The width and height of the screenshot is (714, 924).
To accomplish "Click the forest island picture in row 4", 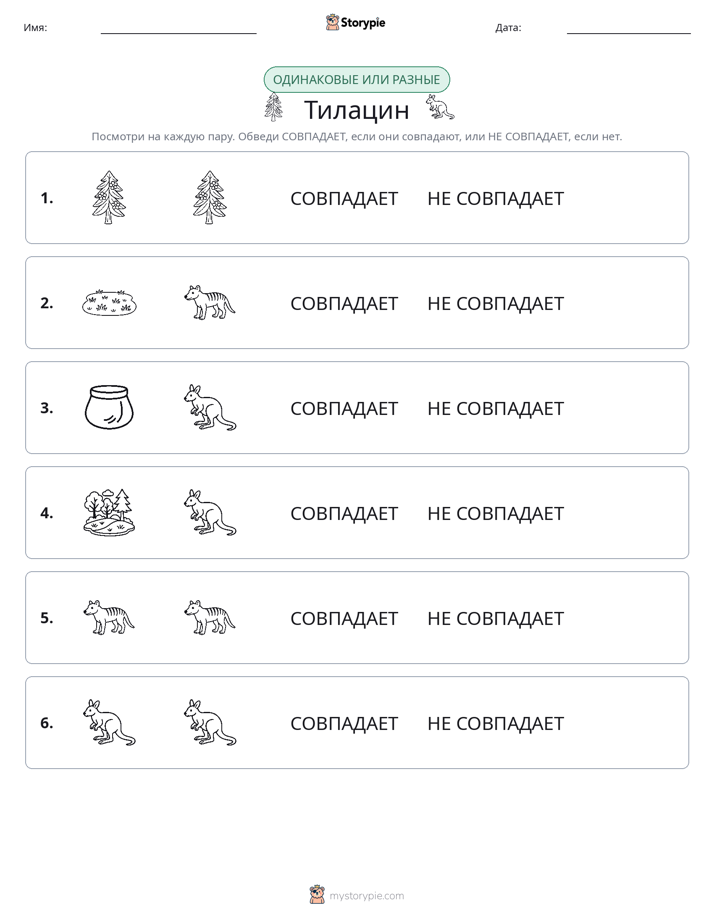I will tap(110, 512).
